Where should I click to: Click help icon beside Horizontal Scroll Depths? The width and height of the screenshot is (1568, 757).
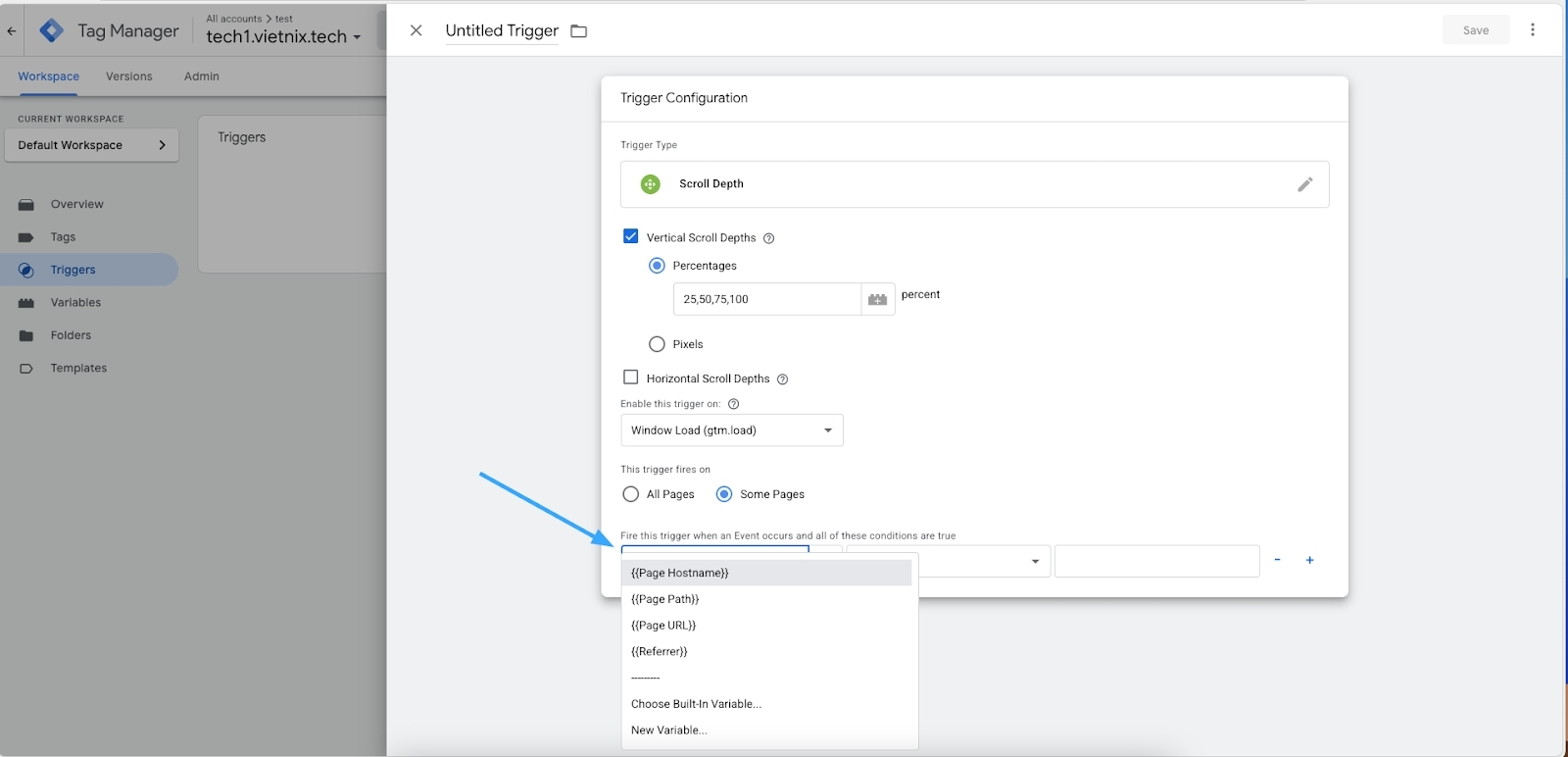[x=782, y=379]
